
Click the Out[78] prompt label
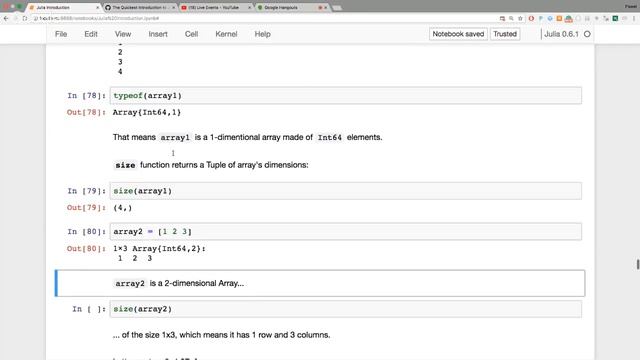pyautogui.click(x=86, y=112)
